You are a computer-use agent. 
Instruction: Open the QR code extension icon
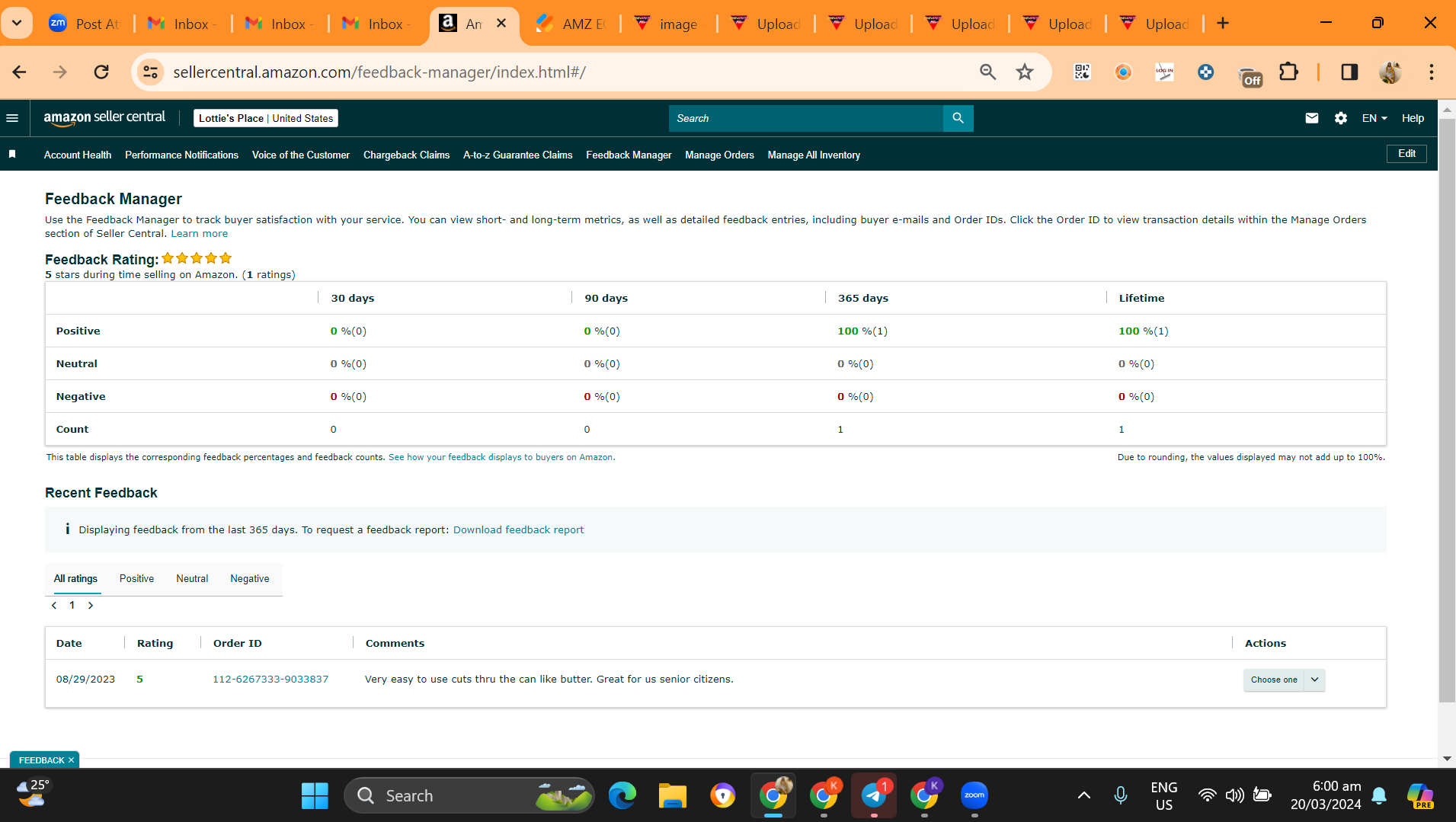(x=1082, y=72)
